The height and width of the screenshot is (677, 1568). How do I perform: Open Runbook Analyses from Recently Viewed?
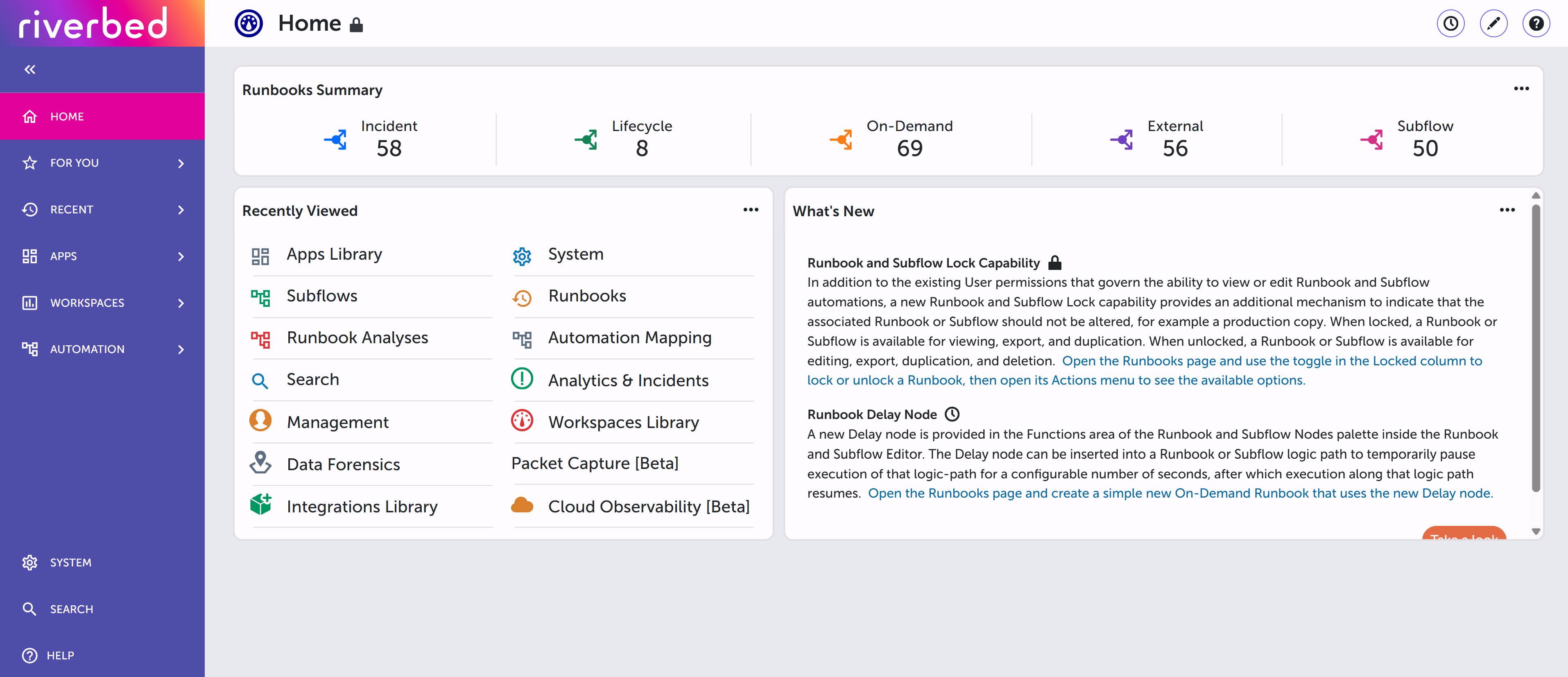(357, 338)
